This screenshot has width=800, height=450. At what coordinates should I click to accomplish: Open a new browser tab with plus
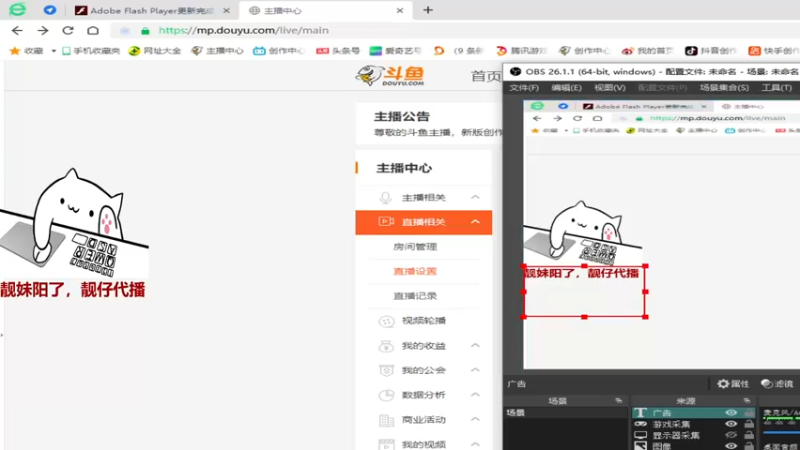tap(428, 10)
